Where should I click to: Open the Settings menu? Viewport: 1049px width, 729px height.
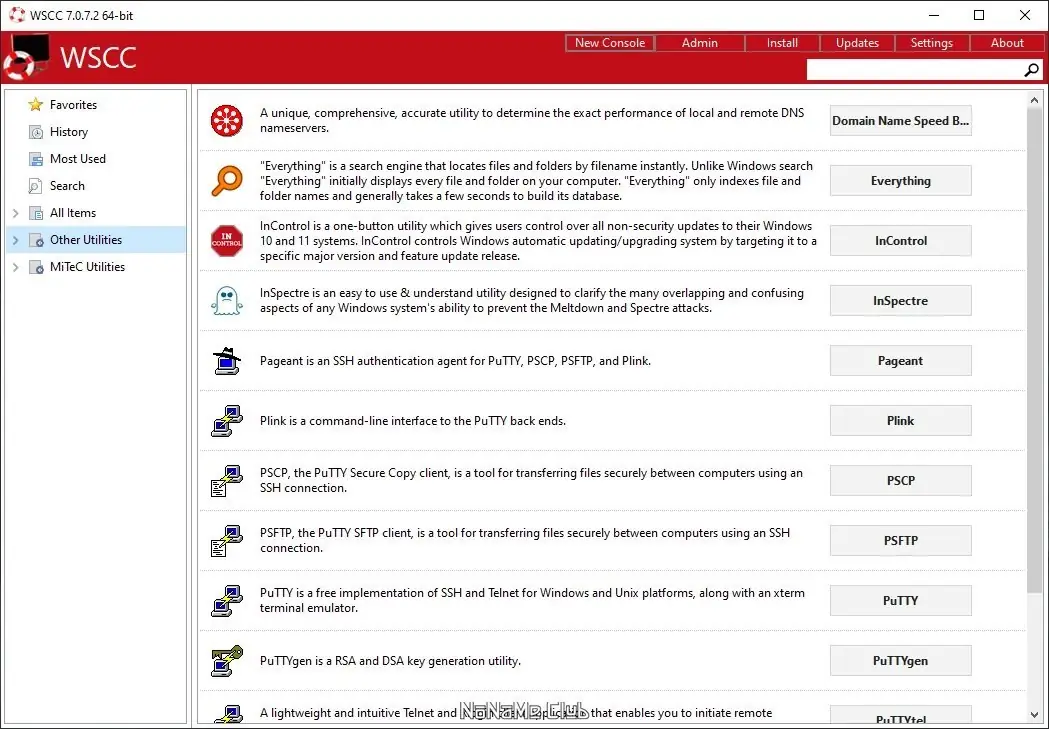[931, 43]
